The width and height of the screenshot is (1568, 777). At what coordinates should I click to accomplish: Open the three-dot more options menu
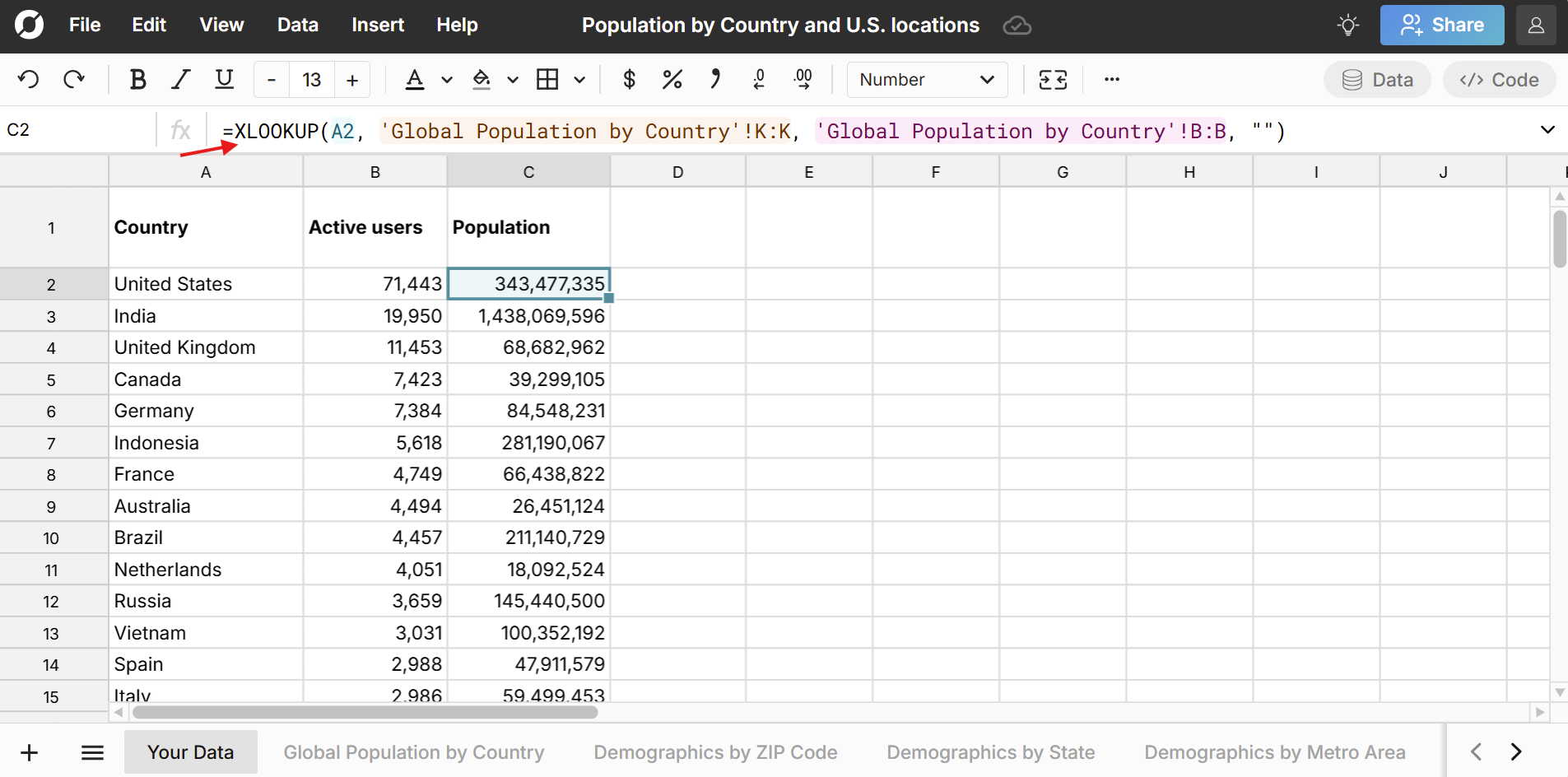point(1112,80)
